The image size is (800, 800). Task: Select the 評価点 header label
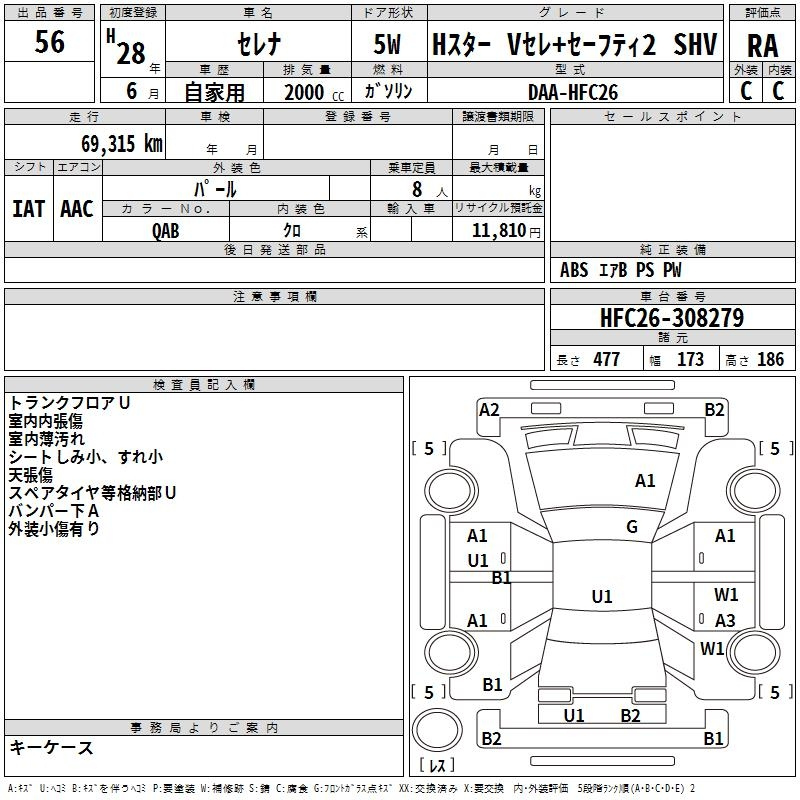[x=762, y=12]
